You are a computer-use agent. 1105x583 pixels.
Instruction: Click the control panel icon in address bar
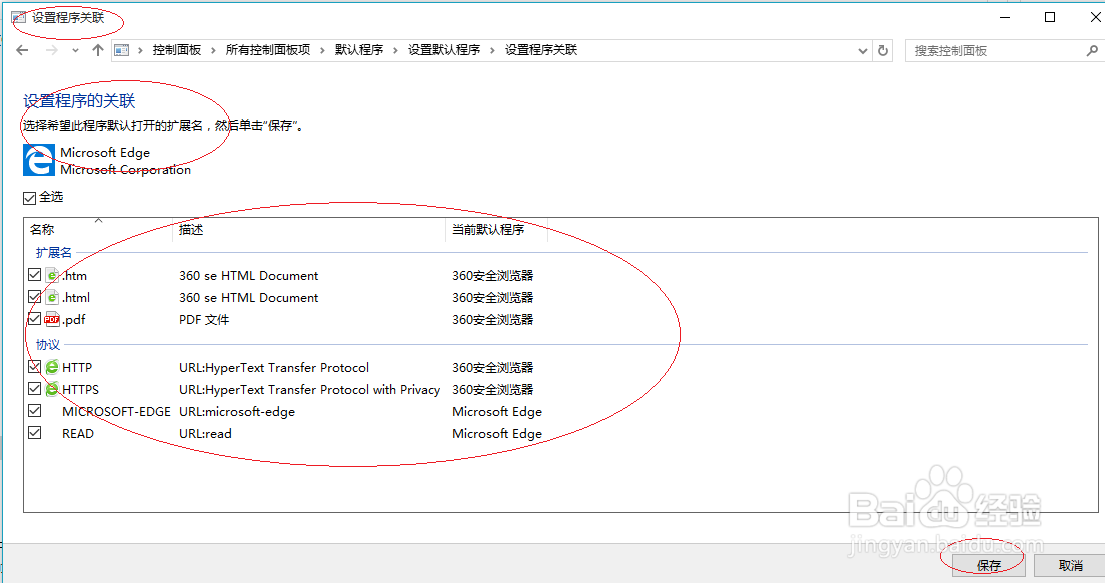tap(122, 50)
